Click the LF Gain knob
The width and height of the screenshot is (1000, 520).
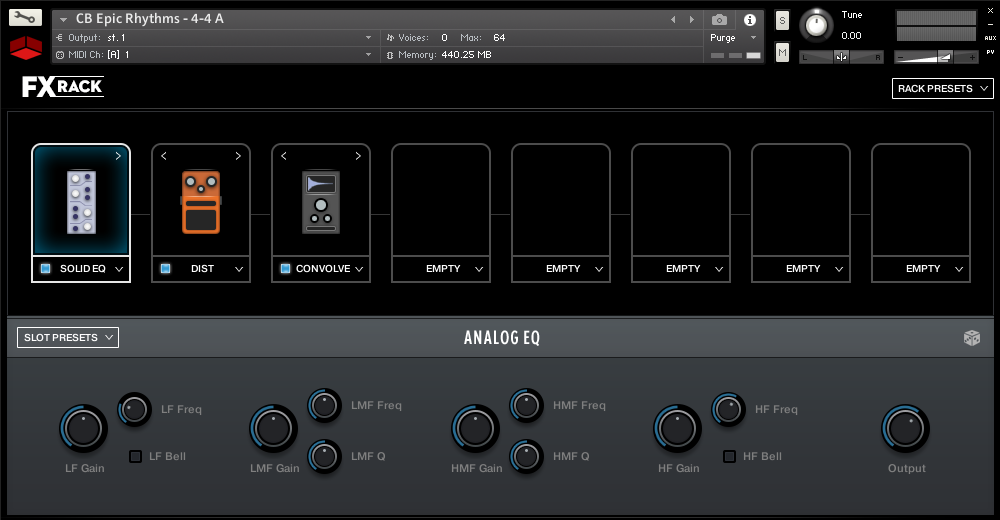(x=84, y=429)
